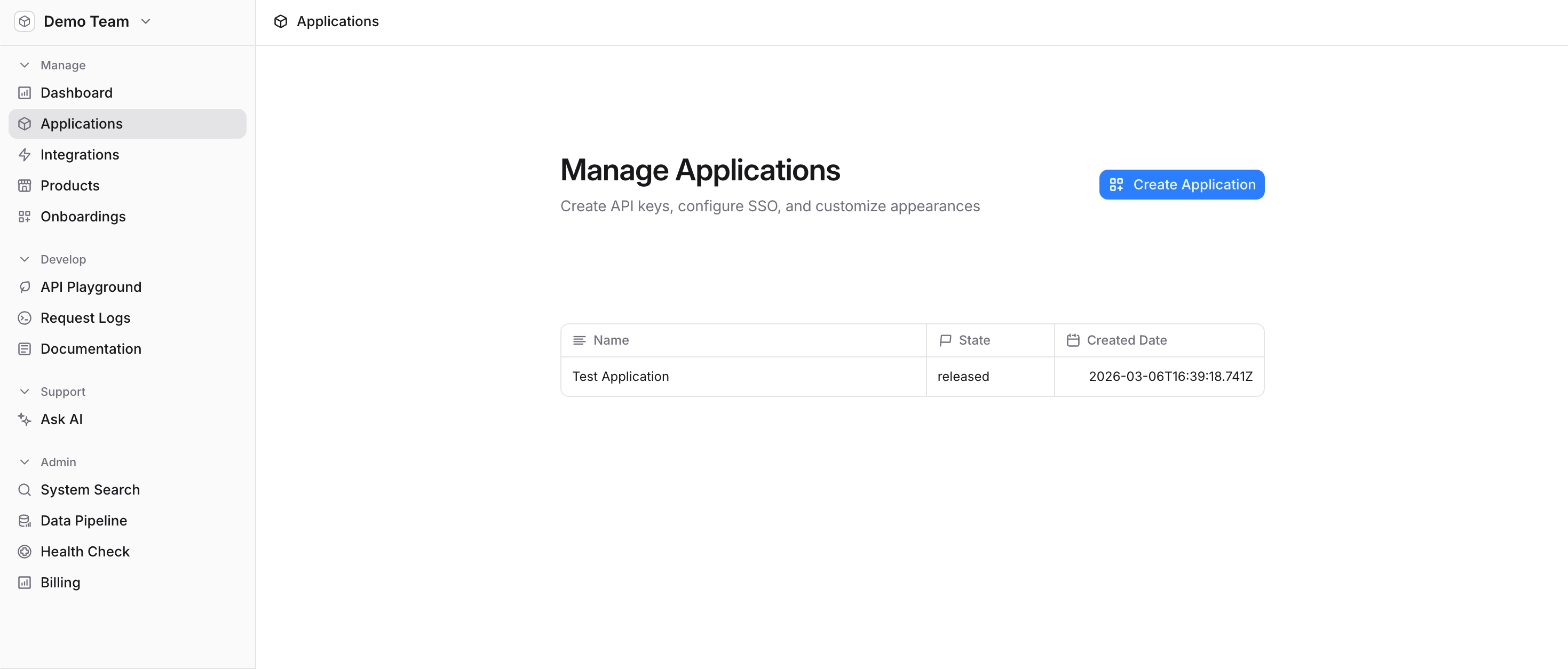1568x669 pixels.
Task: Open Ask AI
Action: [x=127, y=419]
